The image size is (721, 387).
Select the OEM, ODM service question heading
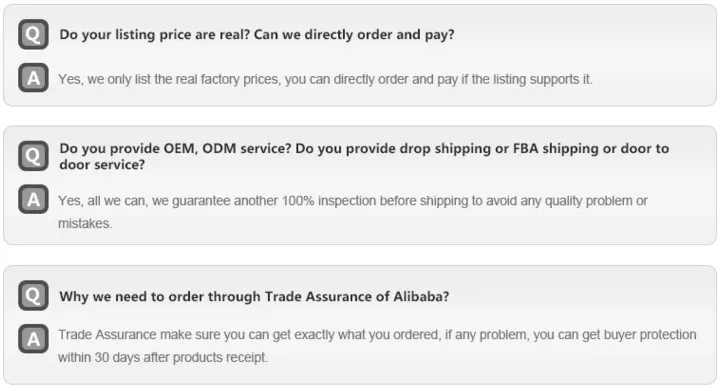[x=364, y=156]
